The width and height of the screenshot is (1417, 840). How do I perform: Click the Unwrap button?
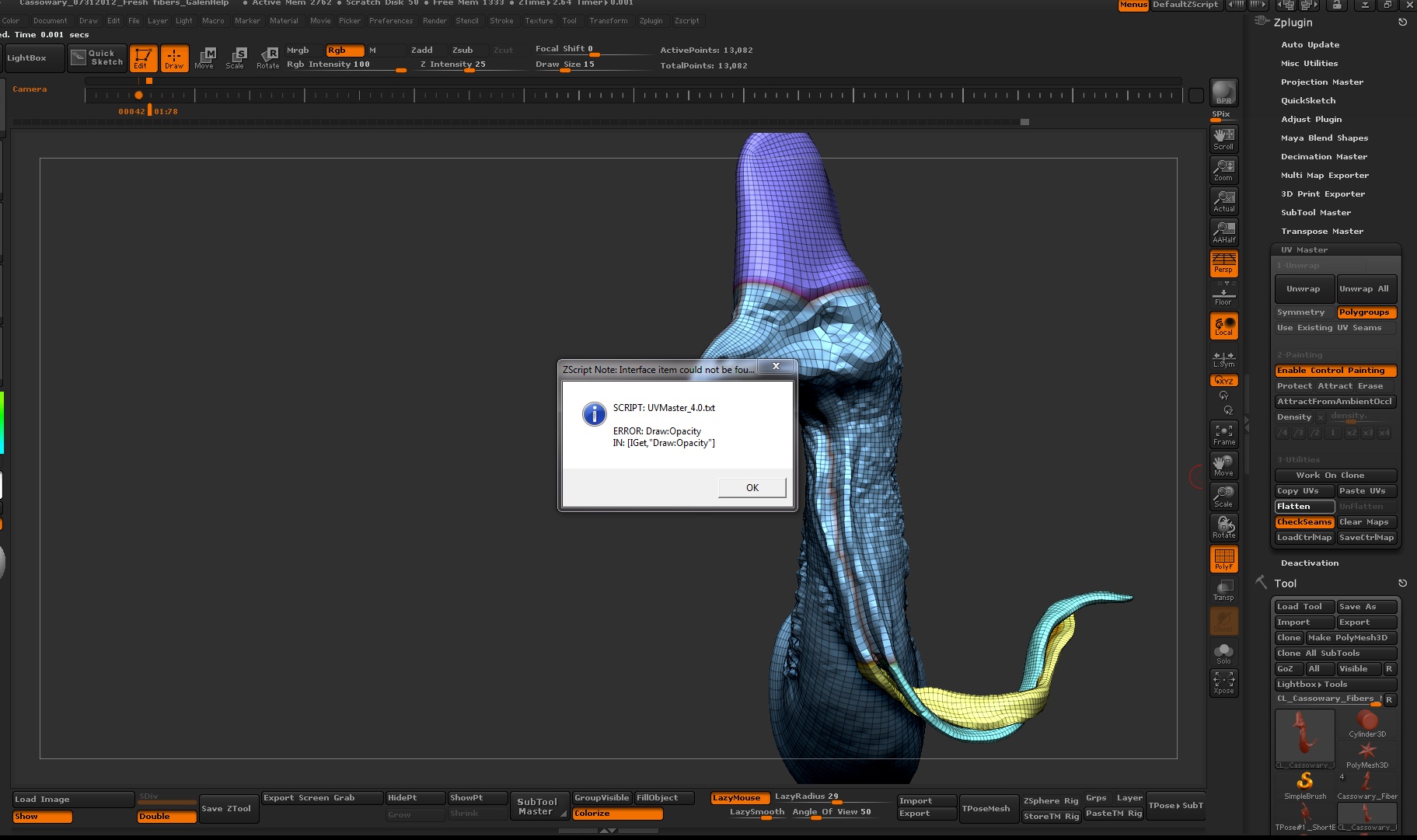point(1304,289)
